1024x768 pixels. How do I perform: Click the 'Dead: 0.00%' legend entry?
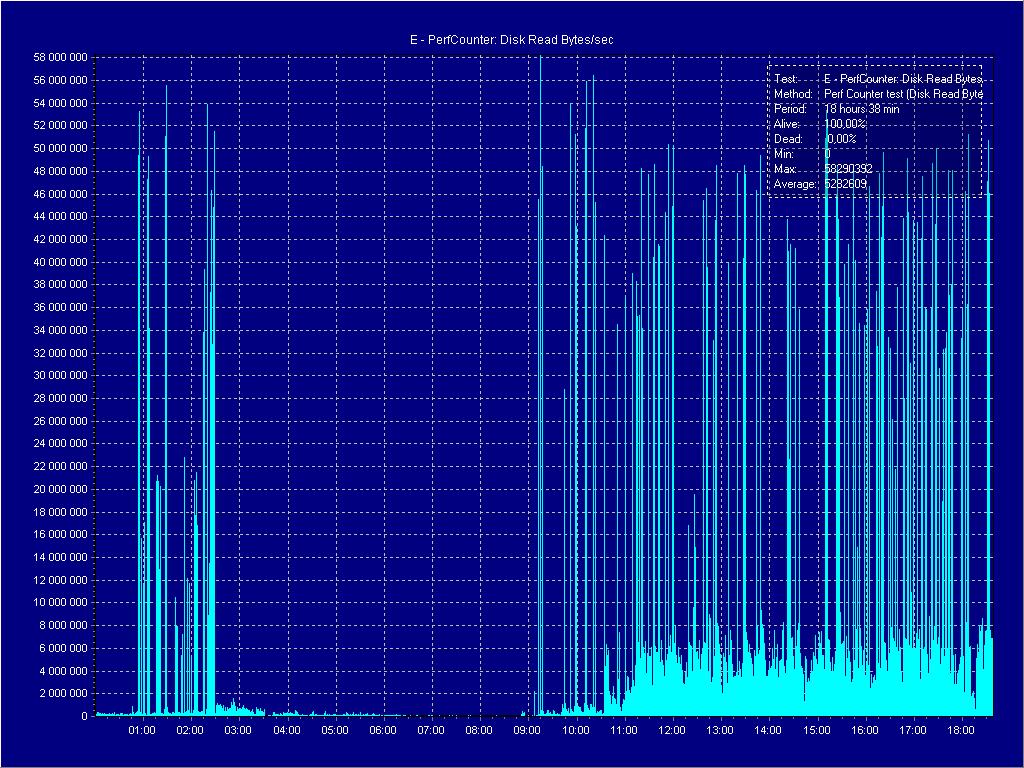813,139
